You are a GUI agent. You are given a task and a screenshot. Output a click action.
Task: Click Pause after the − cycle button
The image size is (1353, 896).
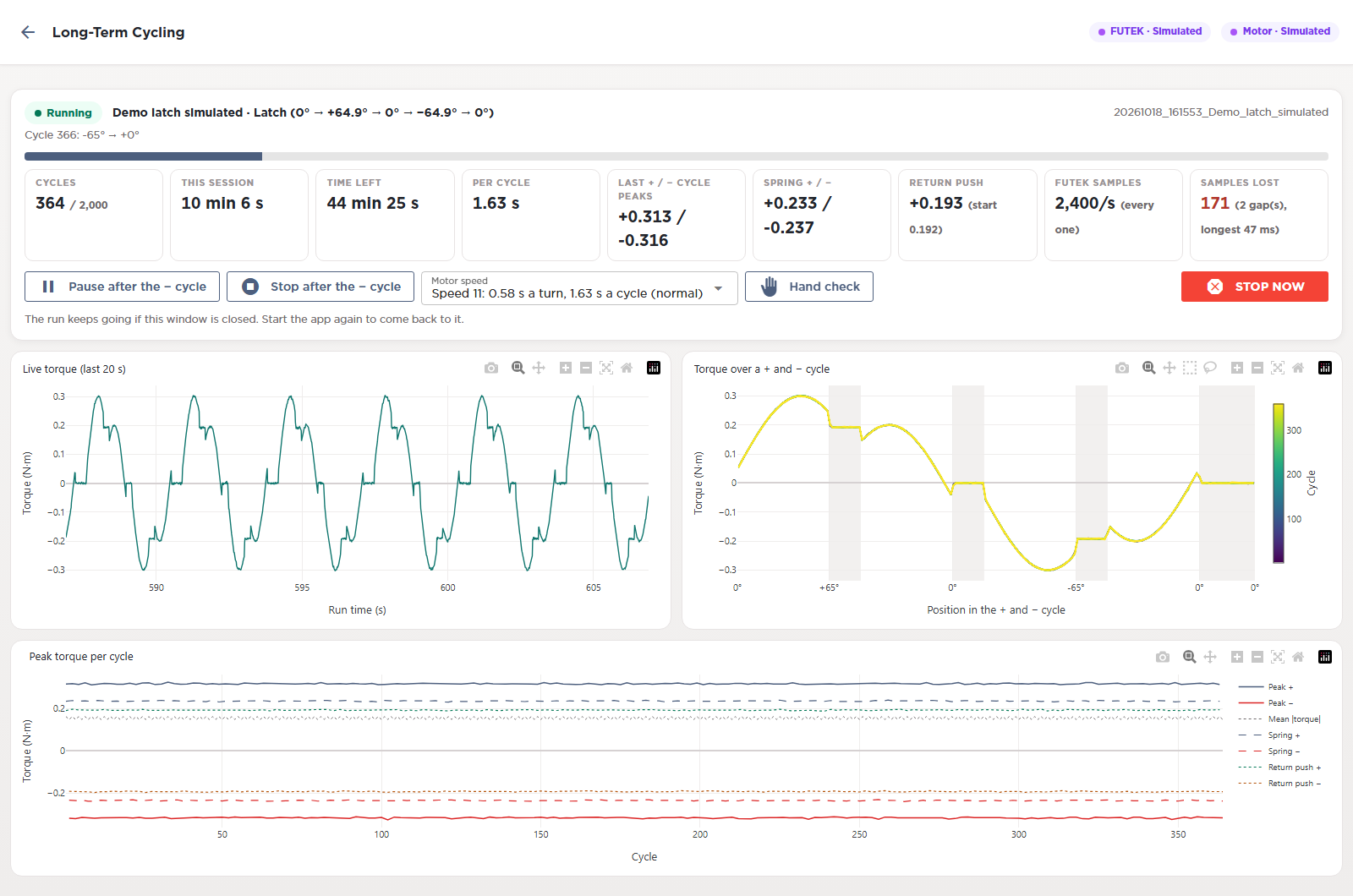(x=122, y=287)
